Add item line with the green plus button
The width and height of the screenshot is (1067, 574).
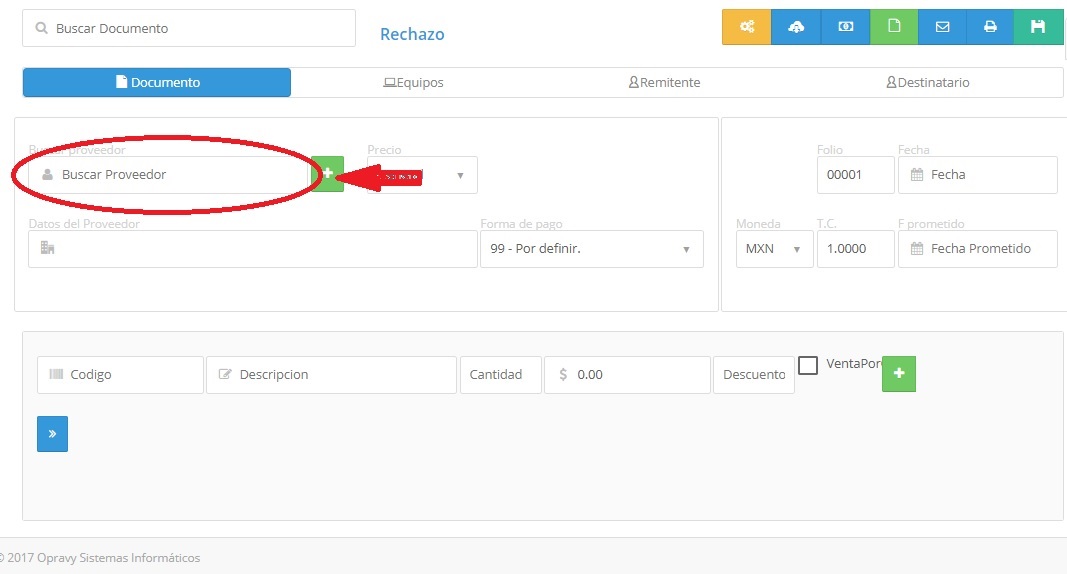pos(898,373)
